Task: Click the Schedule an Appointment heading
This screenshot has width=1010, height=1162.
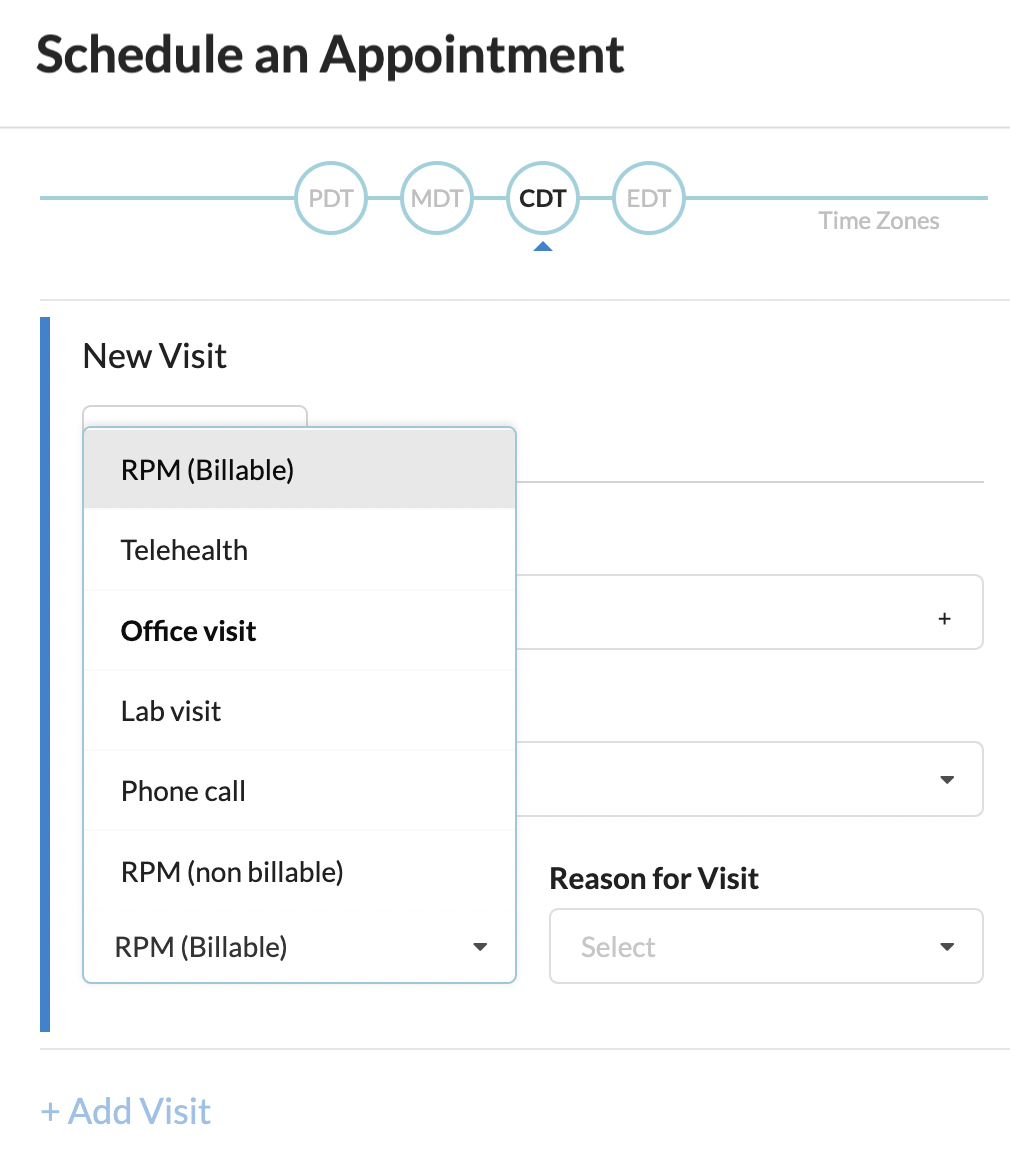Action: tap(330, 54)
